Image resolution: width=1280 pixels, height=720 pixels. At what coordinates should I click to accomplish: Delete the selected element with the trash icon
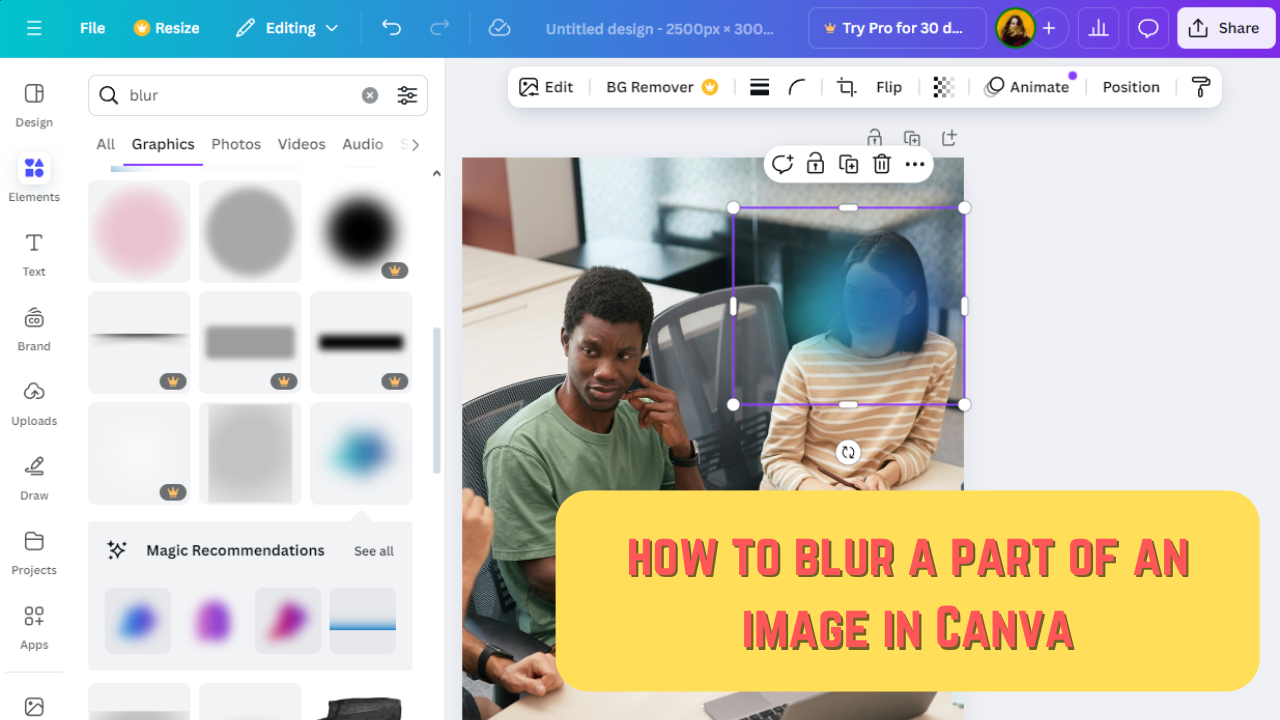click(881, 163)
